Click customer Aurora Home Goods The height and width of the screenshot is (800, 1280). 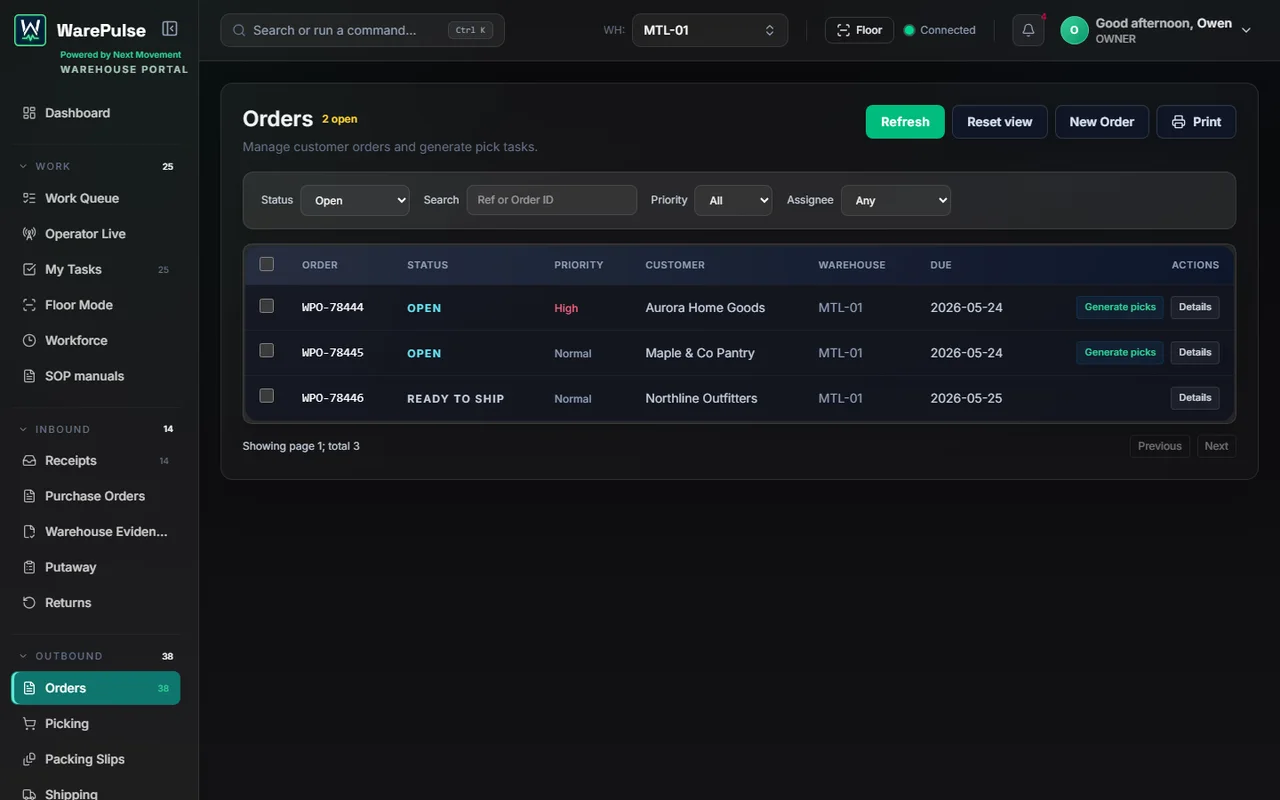[705, 308]
